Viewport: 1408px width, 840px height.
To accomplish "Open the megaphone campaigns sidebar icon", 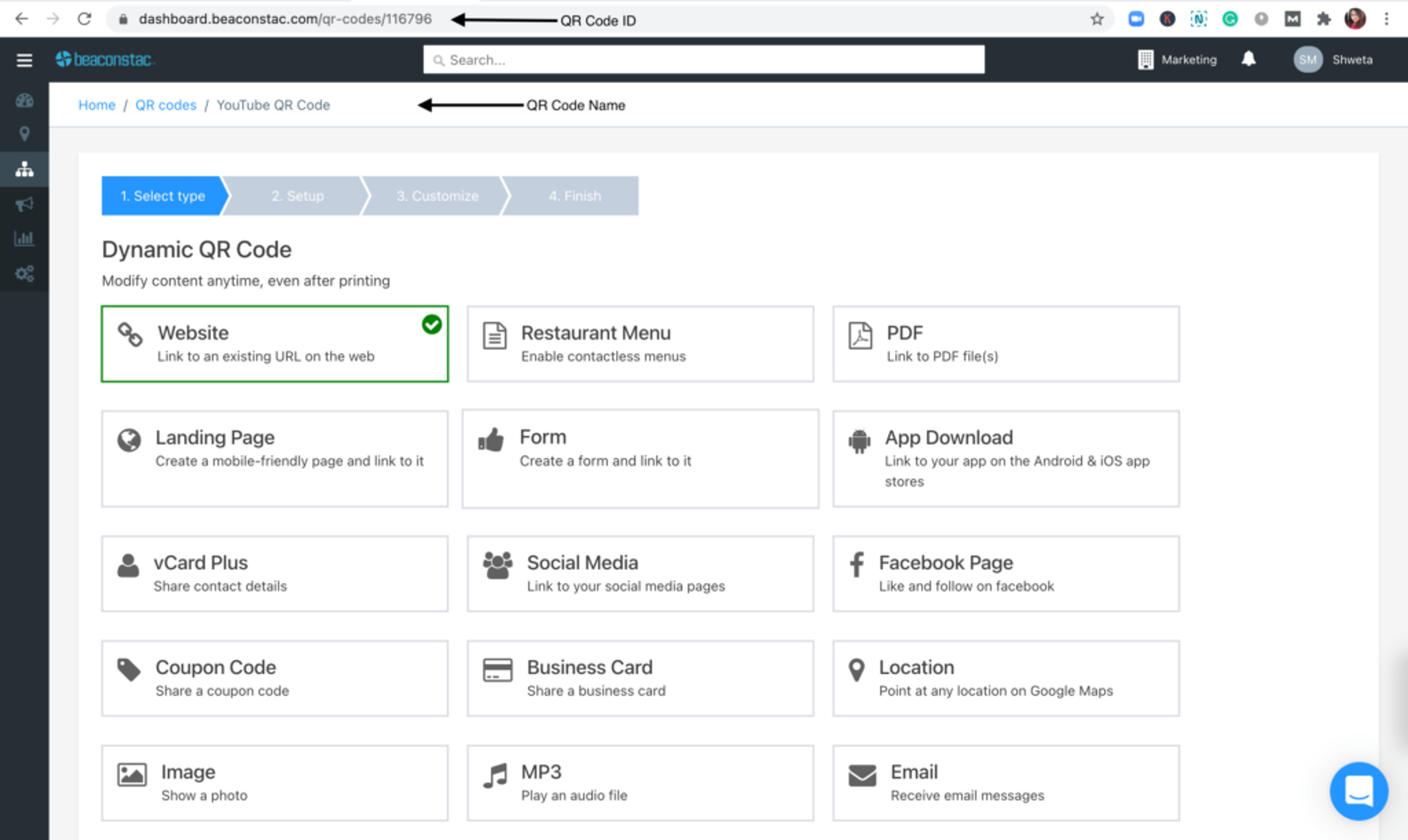I will click(24, 204).
